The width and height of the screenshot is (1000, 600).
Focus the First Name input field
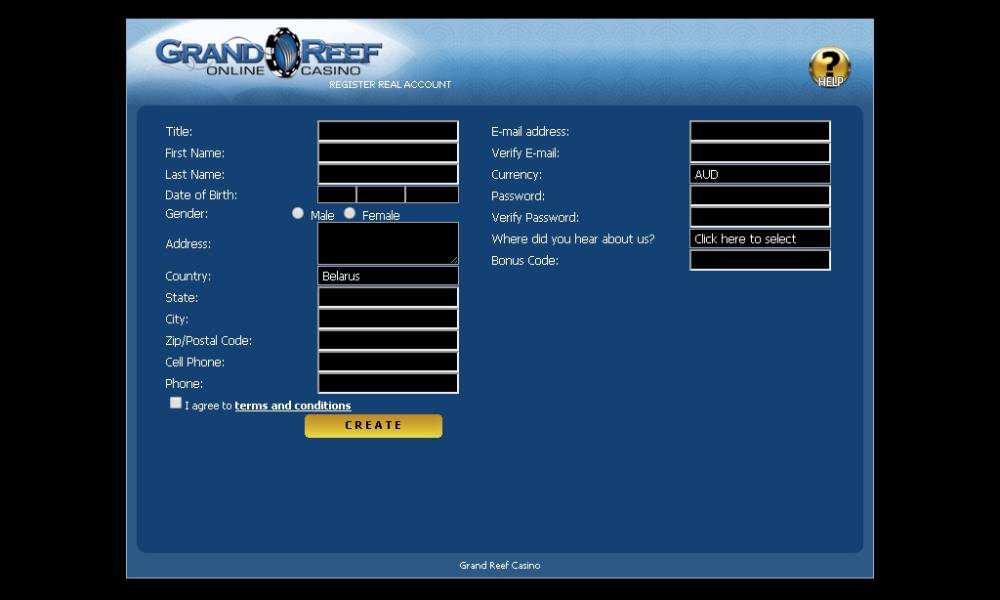[x=388, y=153]
